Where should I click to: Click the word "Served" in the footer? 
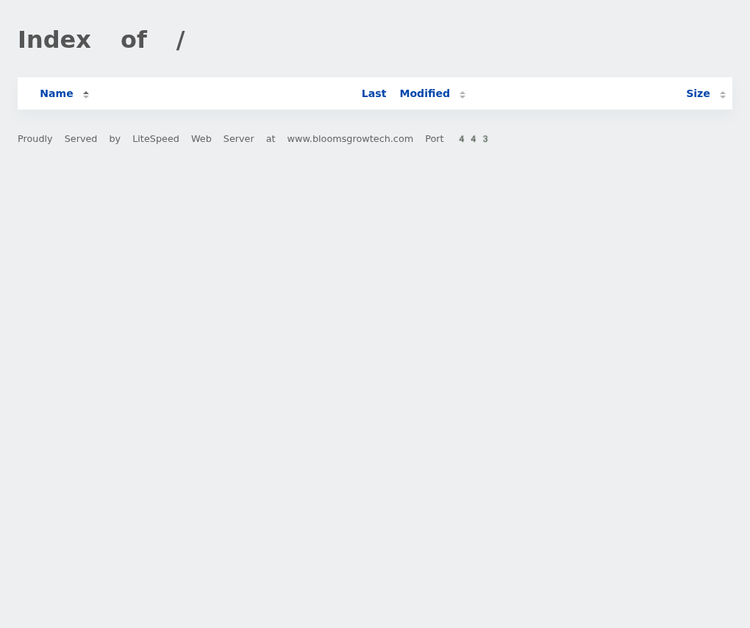click(x=81, y=139)
